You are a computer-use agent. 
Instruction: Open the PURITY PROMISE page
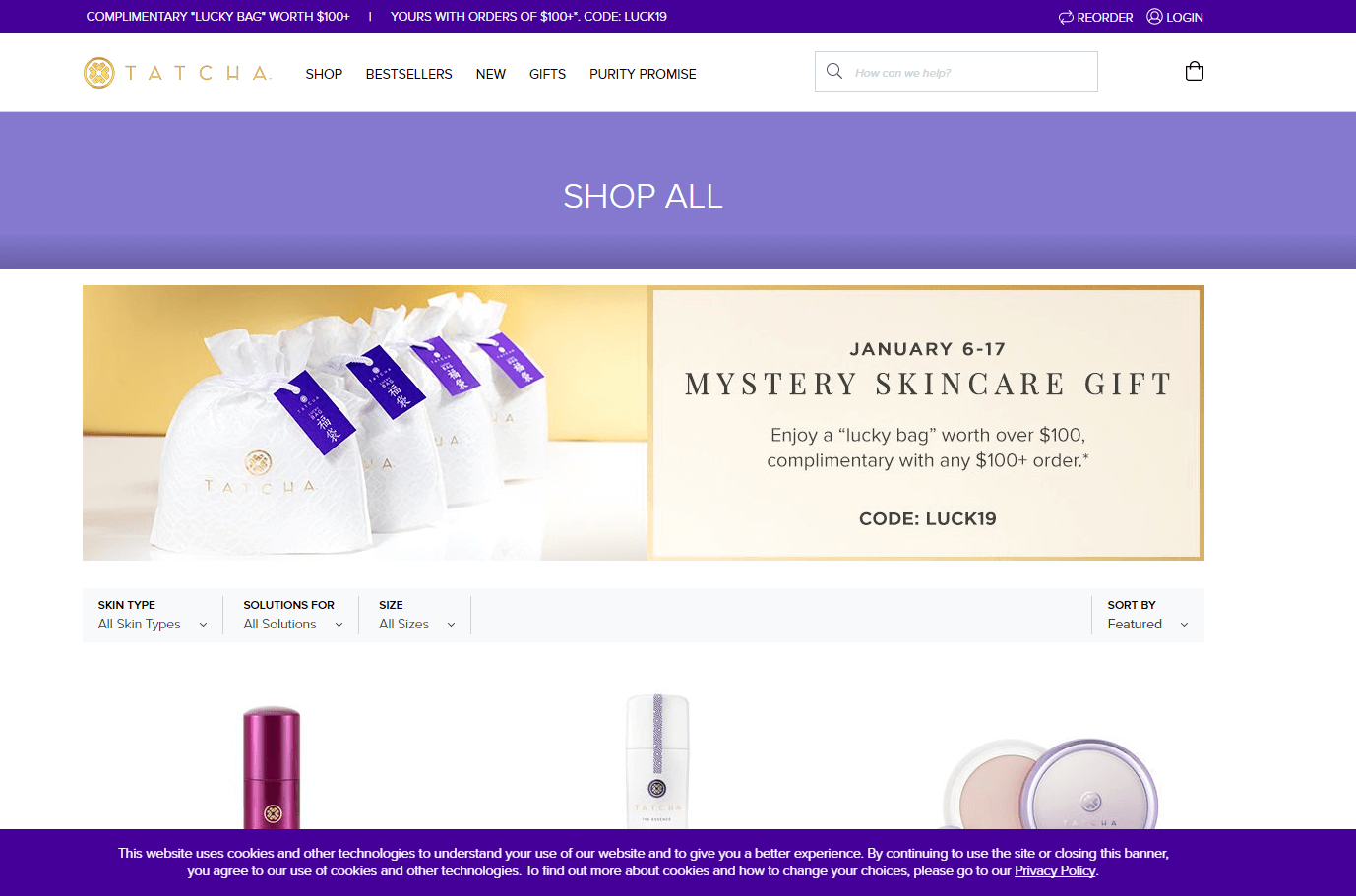coord(643,74)
